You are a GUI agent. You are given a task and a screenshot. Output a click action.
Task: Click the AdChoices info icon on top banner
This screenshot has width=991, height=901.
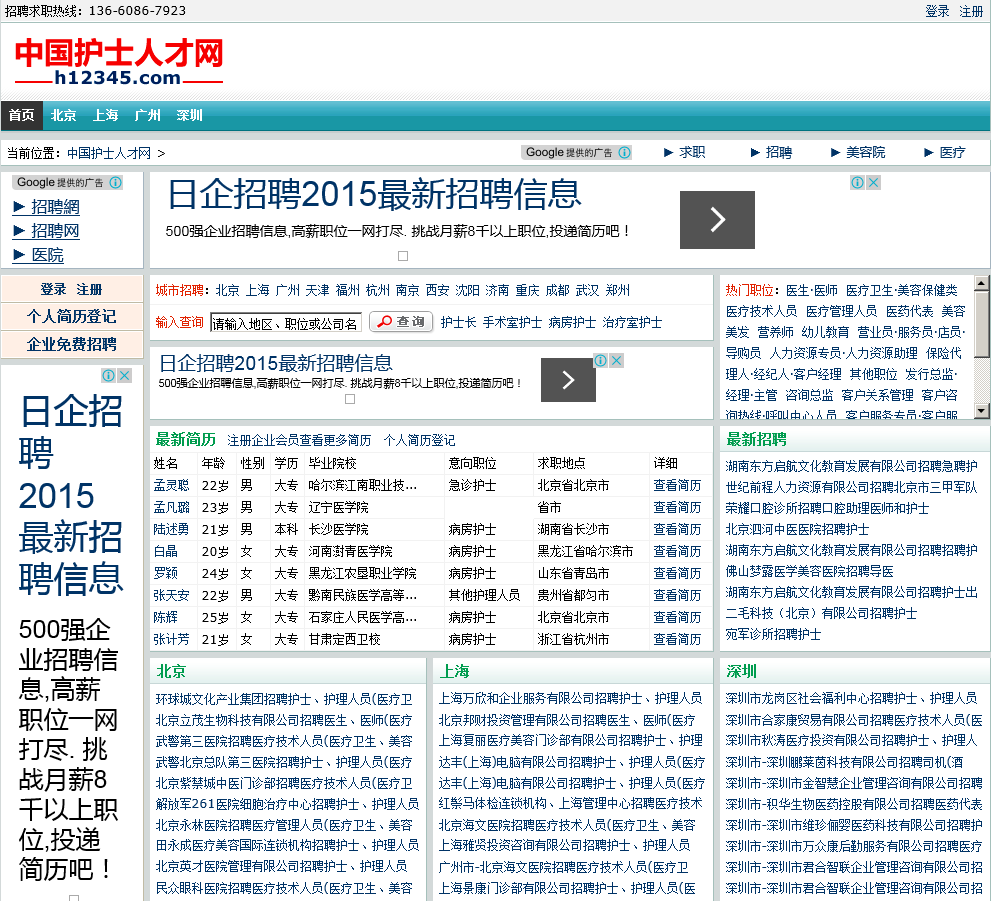pos(858,183)
